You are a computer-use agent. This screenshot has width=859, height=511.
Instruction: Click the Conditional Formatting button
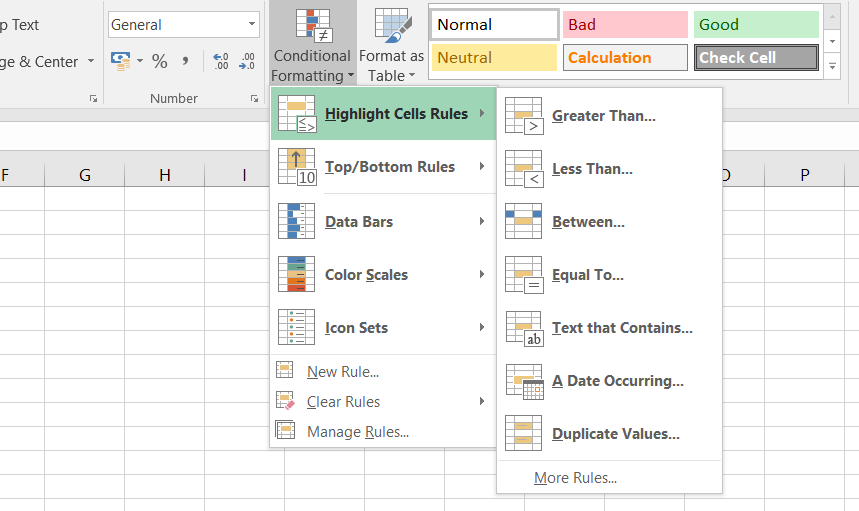[312, 44]
